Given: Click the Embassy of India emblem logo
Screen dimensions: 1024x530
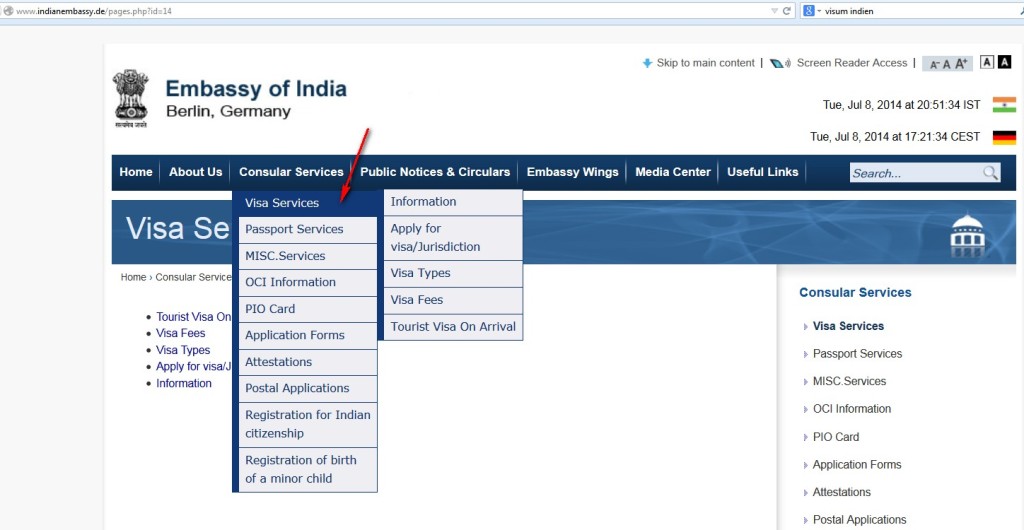Looking at the screenshot, I should tap(131, 98).
